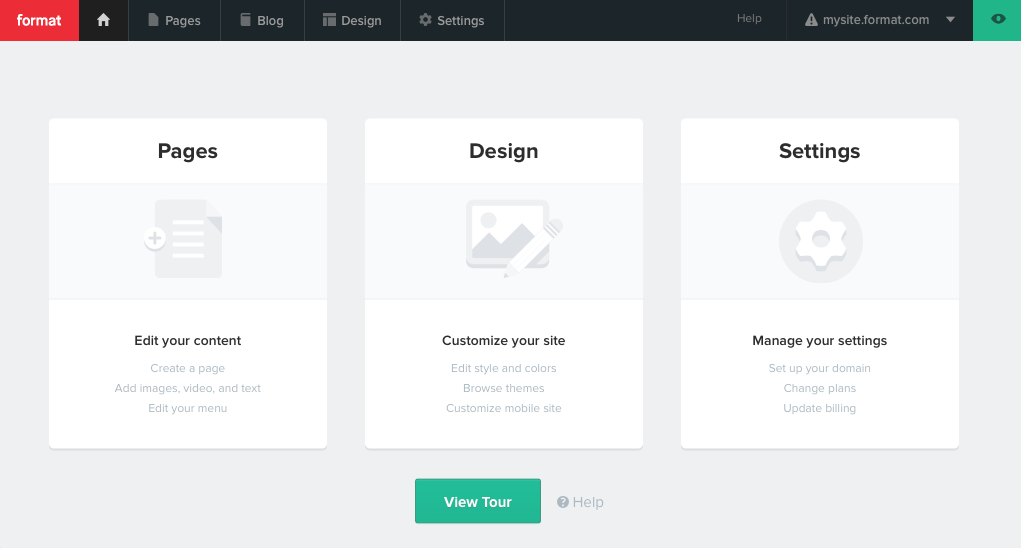The width and height of the screenshot is (1021, 548).
Task: Open the 'Browse themes' link
Action: point(504,388)
